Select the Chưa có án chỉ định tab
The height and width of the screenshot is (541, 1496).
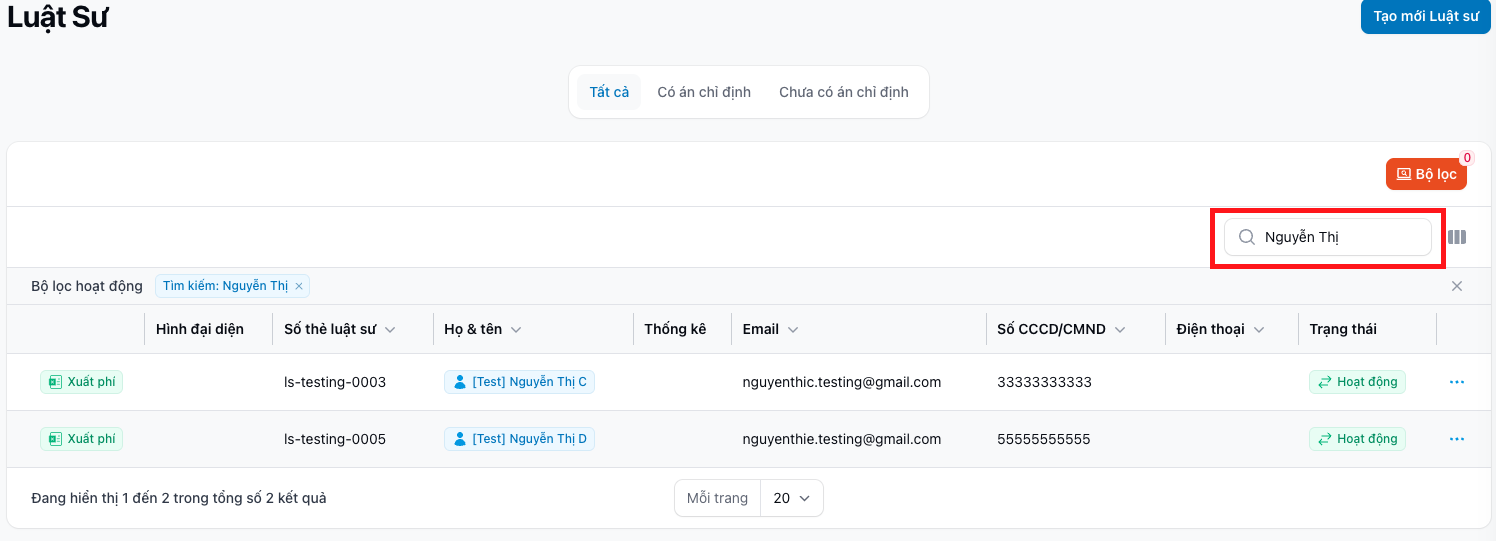pyautogui.click(x=844, y=92)
